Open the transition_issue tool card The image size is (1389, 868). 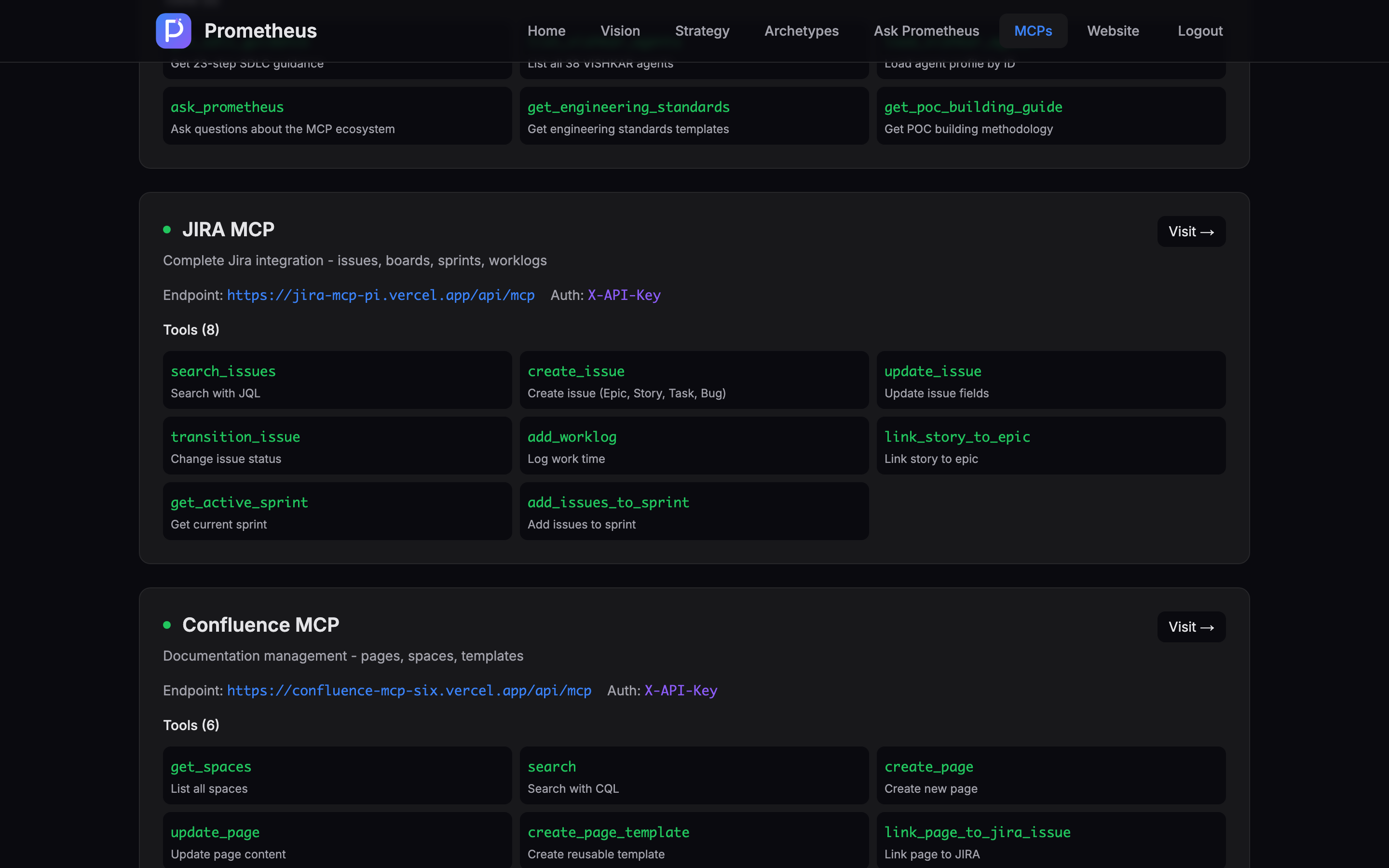pos(338,446)
